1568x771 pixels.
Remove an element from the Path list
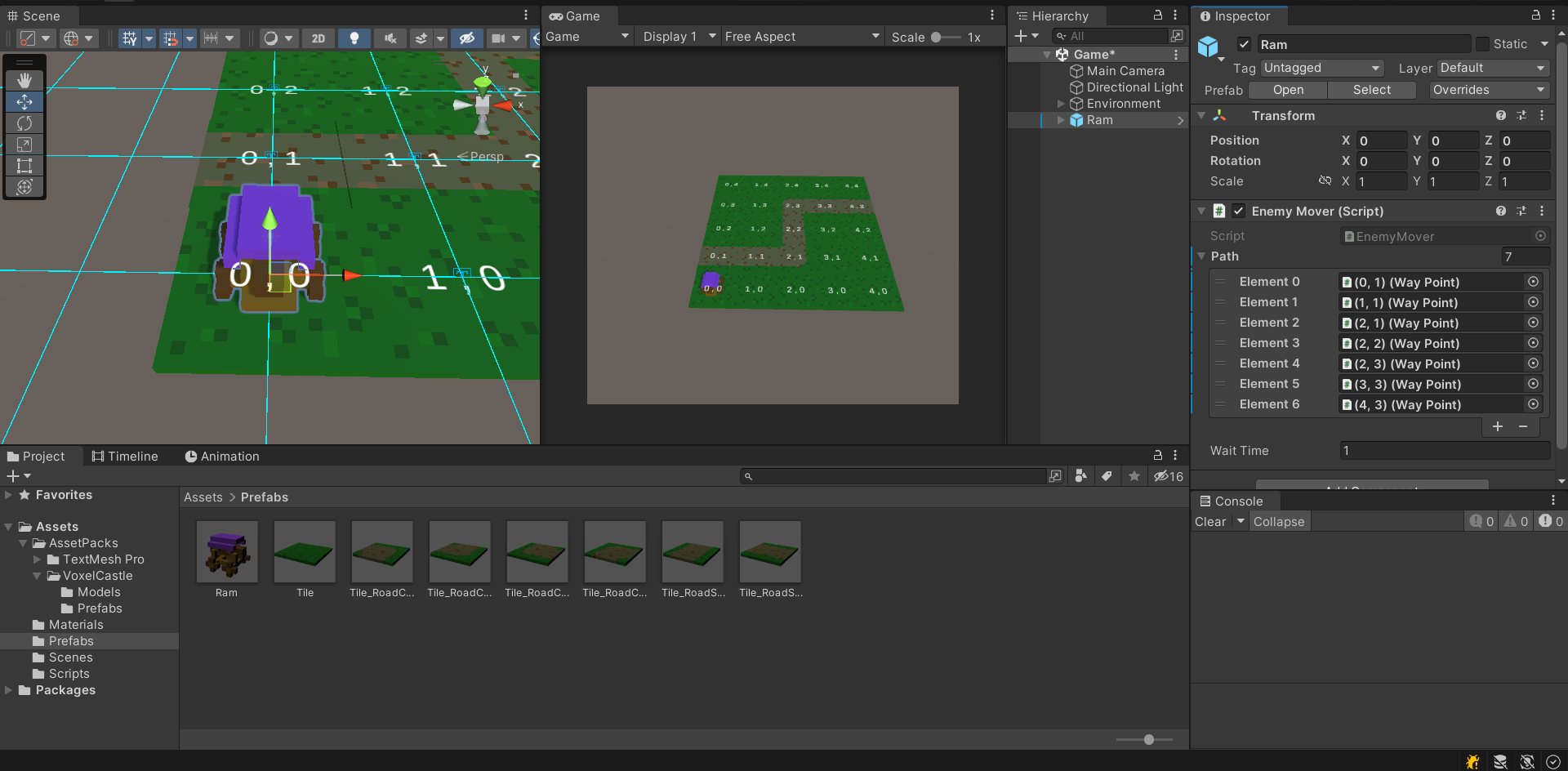1523,426
